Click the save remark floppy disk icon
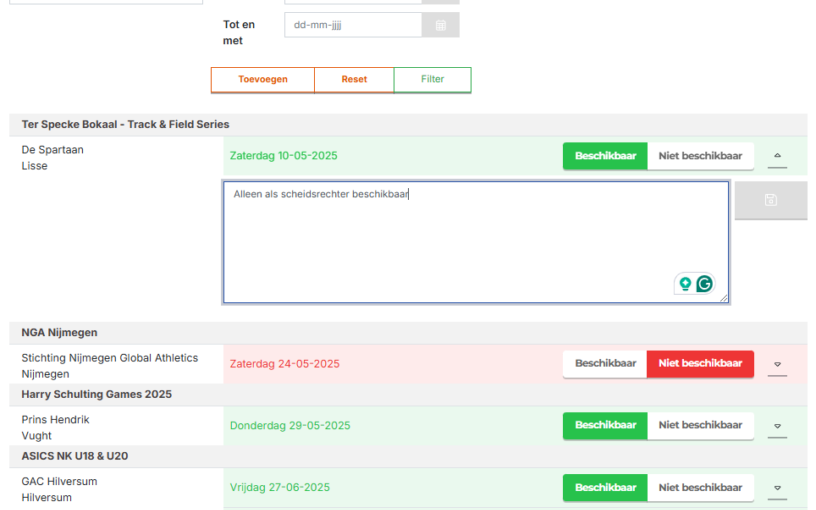Viewport: 816px width, 510px height. click(x=771, y=200)
